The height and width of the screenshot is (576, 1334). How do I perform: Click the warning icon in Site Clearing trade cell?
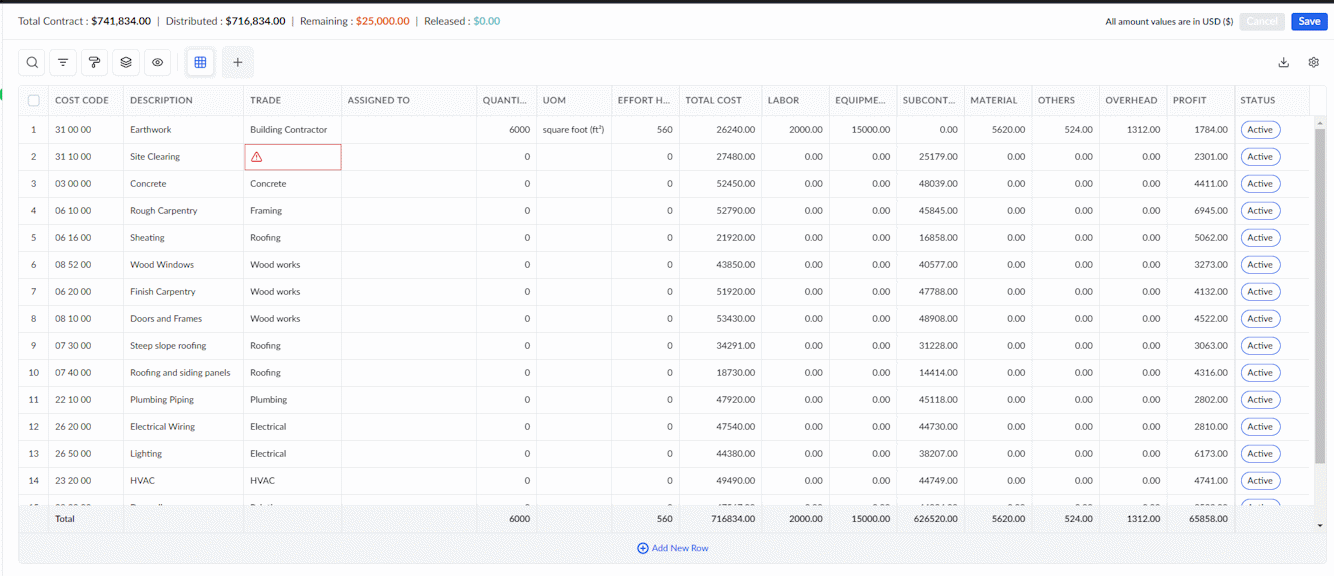[257, 157]
